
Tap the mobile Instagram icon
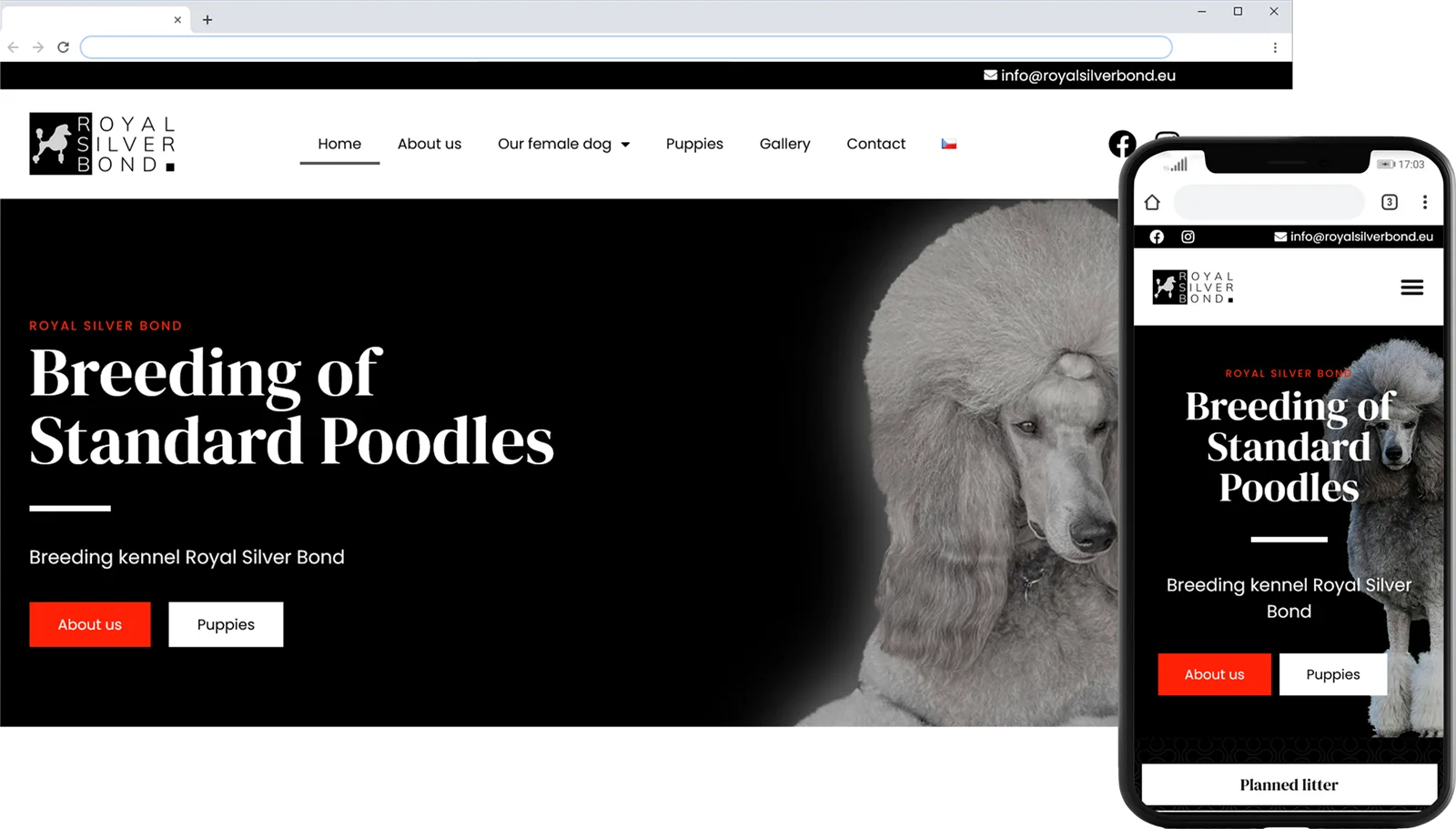(x=1188, y=237)
